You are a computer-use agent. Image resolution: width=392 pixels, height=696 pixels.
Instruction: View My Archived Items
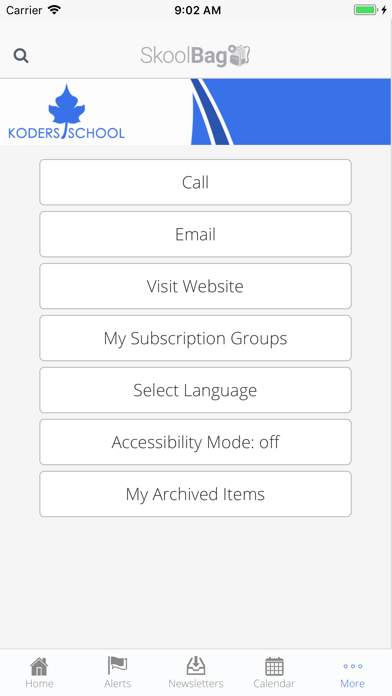(x=195, y=494)
